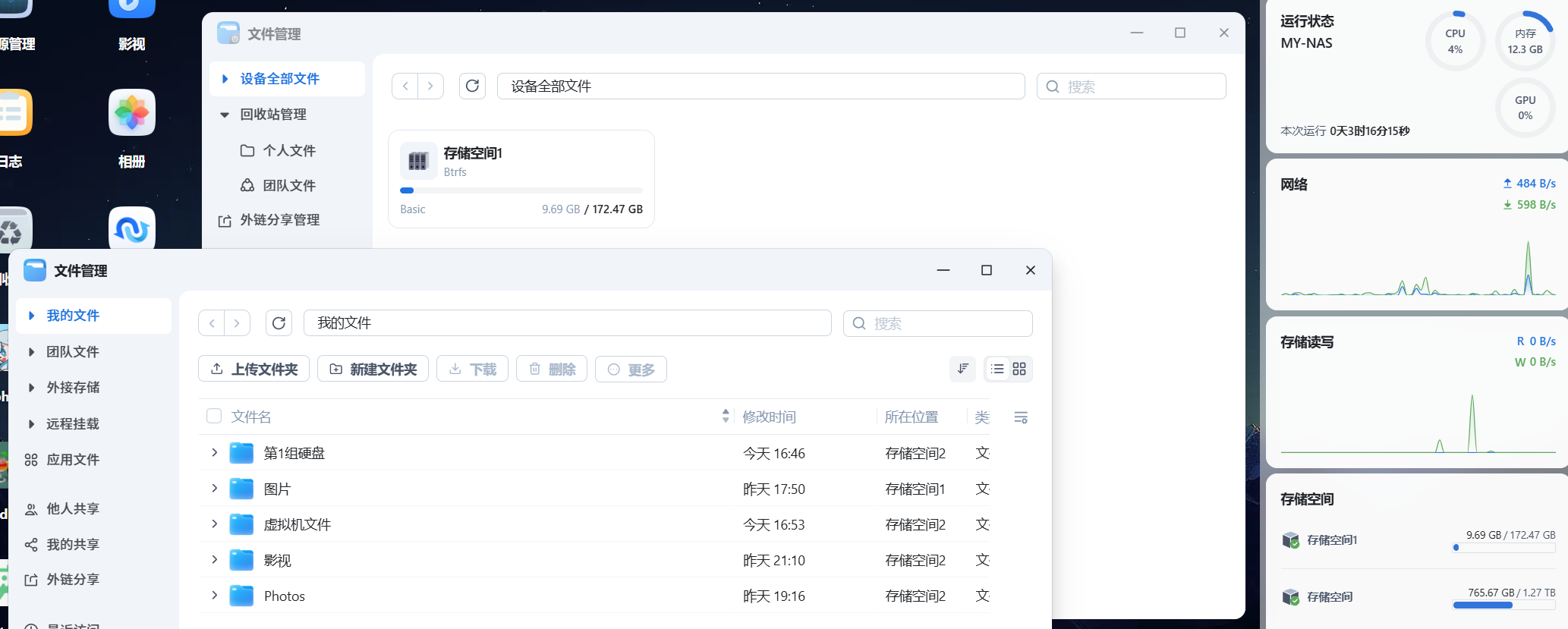Expand 团队文件 in the sidebar
Image resolution: width=1568 pixels, height=629 pixels.
pos(31,352)
